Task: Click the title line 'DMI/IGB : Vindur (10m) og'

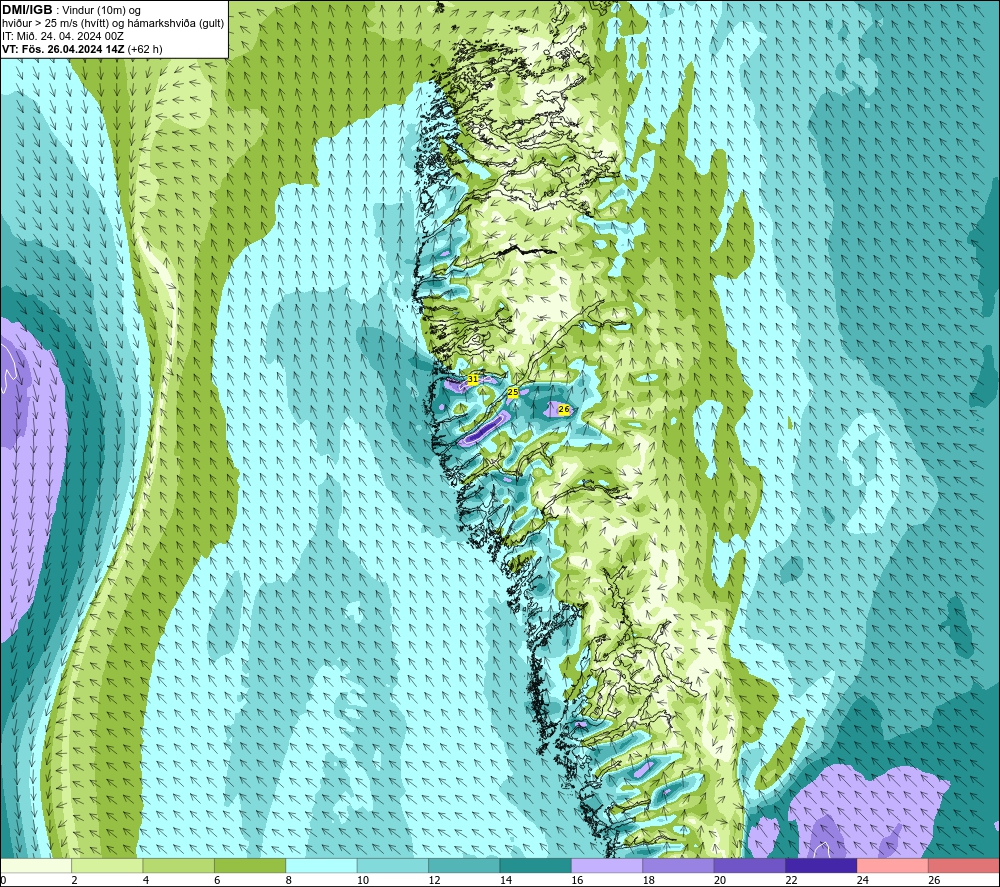Action: coord(71,10)
